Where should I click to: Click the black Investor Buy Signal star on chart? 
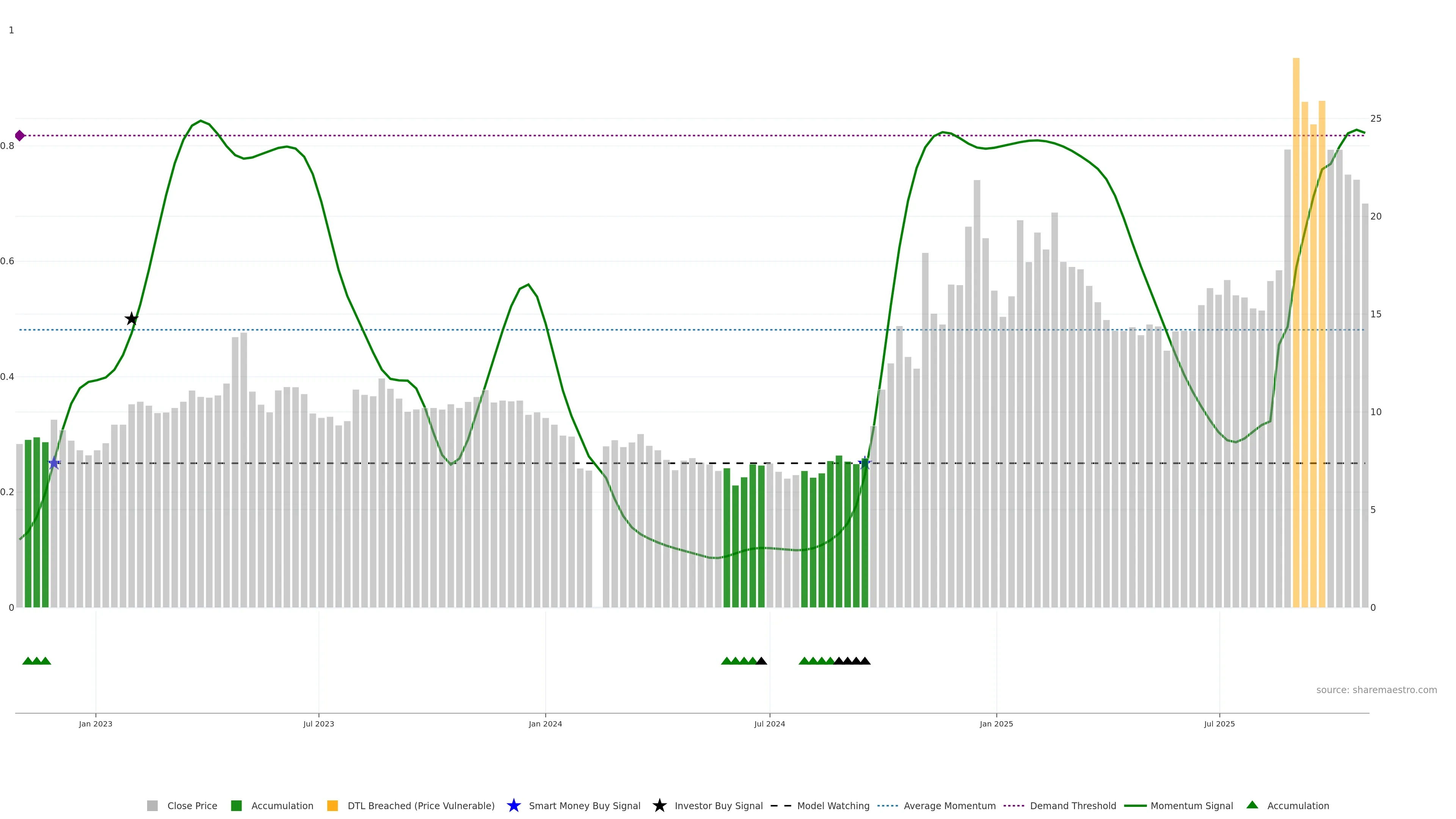coord(131,319)
